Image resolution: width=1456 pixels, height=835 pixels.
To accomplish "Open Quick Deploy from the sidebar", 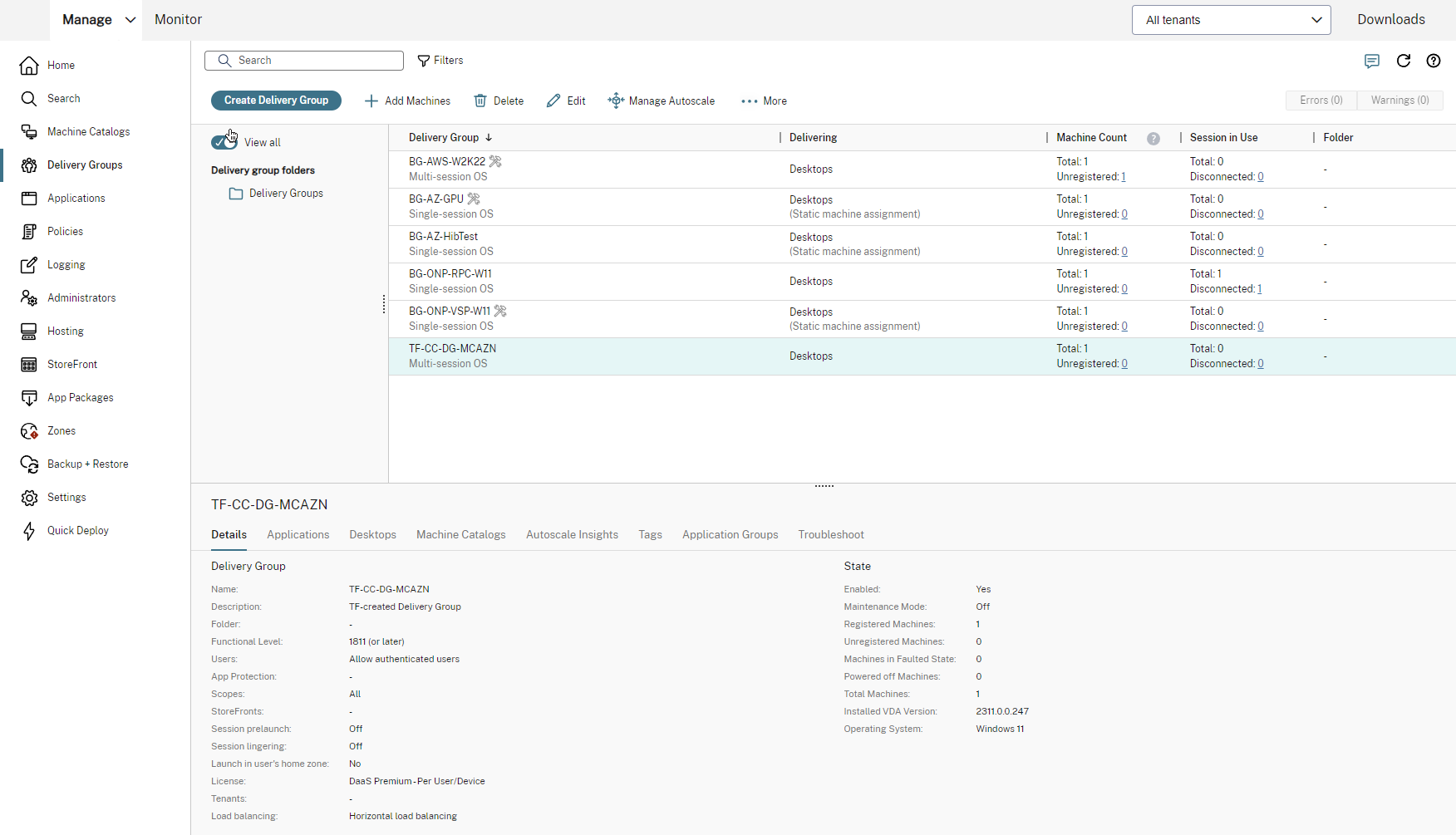I will 77,531.
